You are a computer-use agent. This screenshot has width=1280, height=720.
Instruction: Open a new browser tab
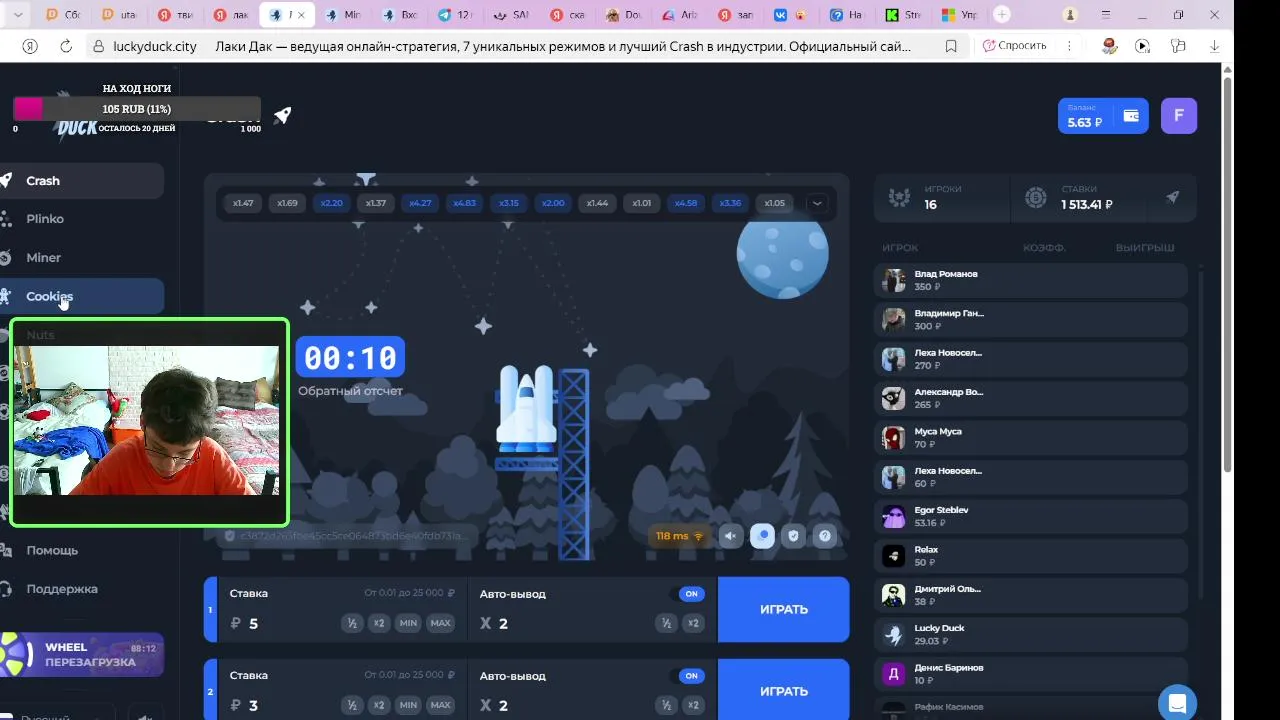(x=1002, y=15)
